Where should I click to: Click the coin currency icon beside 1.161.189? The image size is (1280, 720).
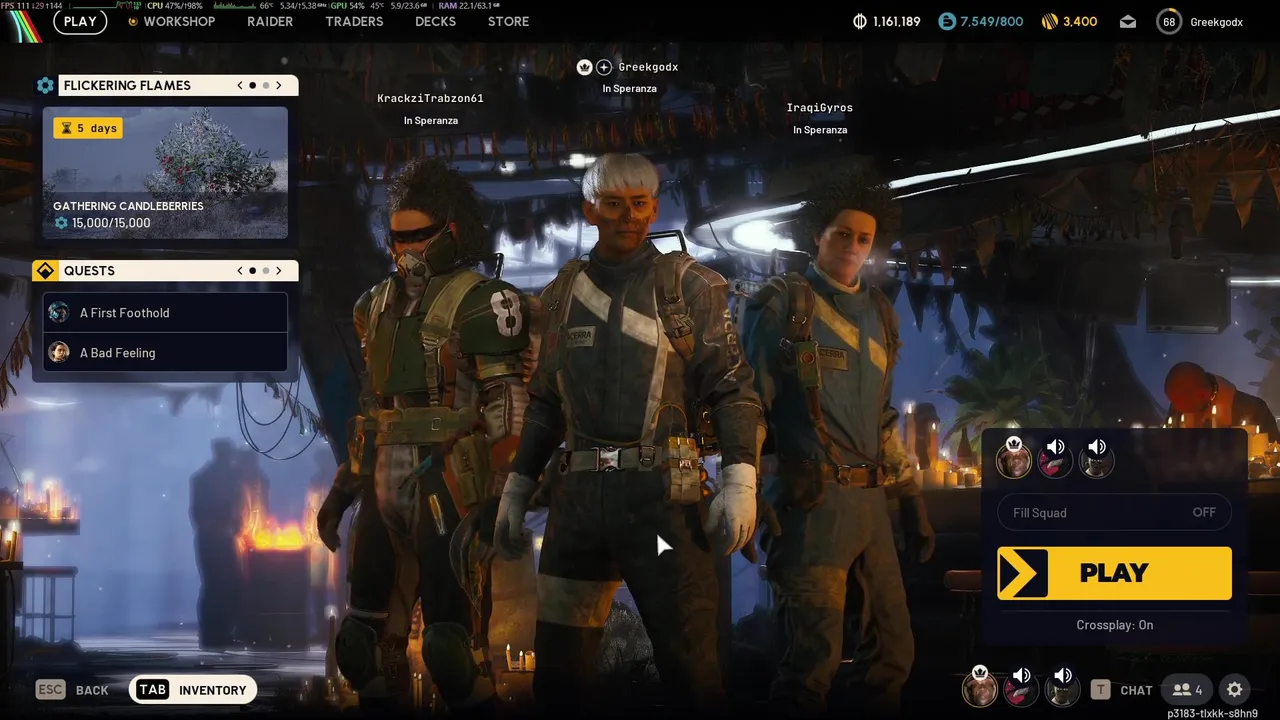coord(860,21)
